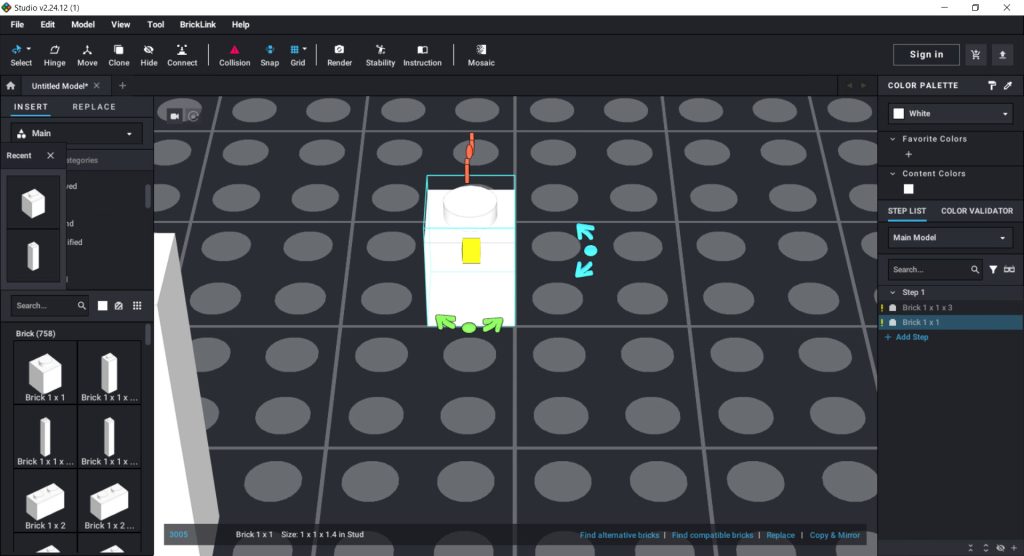Collapse the Favorite Colors section
1024x556 pixels.
point(893,139)
